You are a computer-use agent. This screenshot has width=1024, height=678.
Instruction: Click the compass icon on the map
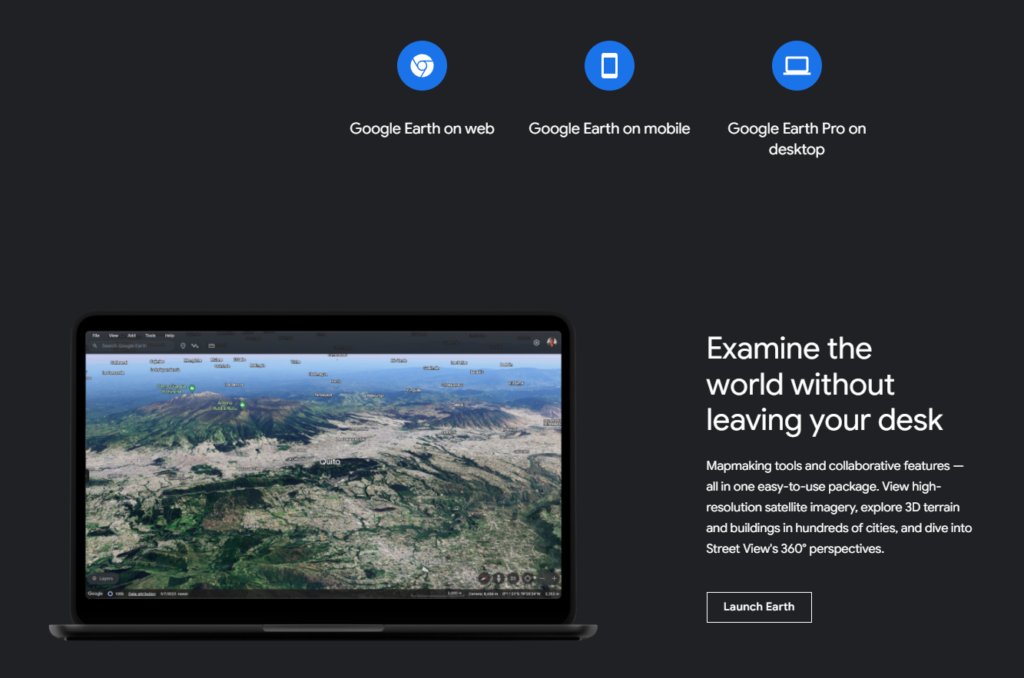tap(484, 577)
